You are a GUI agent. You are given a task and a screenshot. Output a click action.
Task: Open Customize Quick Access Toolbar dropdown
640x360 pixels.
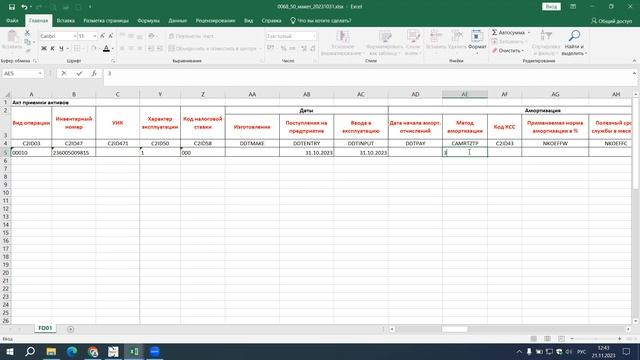point(90,7)
